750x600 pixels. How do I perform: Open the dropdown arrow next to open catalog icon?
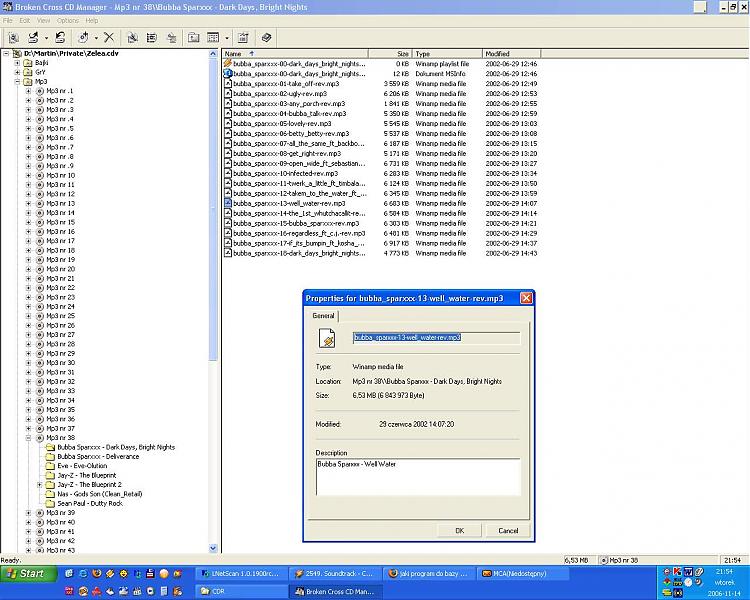46,38
